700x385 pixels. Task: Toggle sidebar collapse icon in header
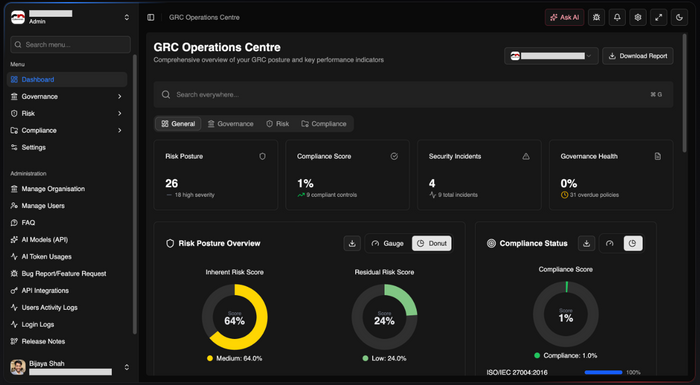point(151,17)
